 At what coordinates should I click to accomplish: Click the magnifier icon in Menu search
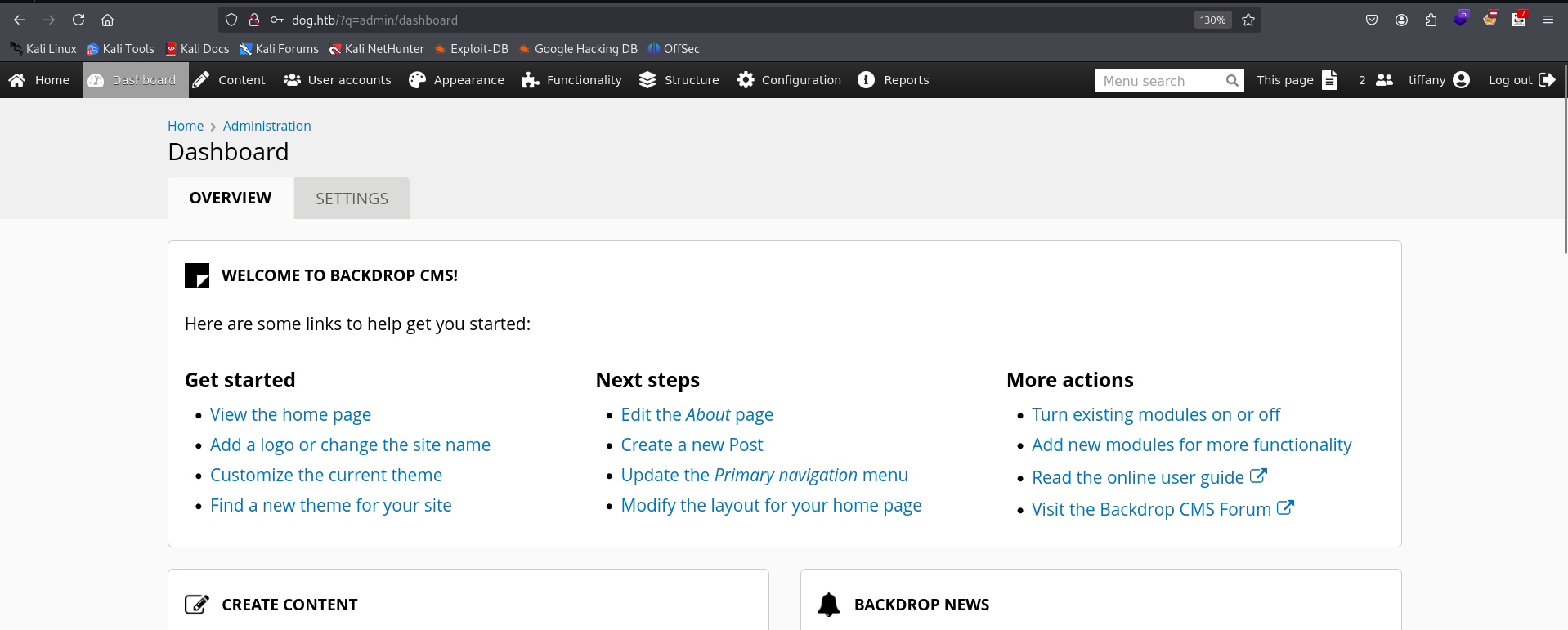(x=1233, y=80)
